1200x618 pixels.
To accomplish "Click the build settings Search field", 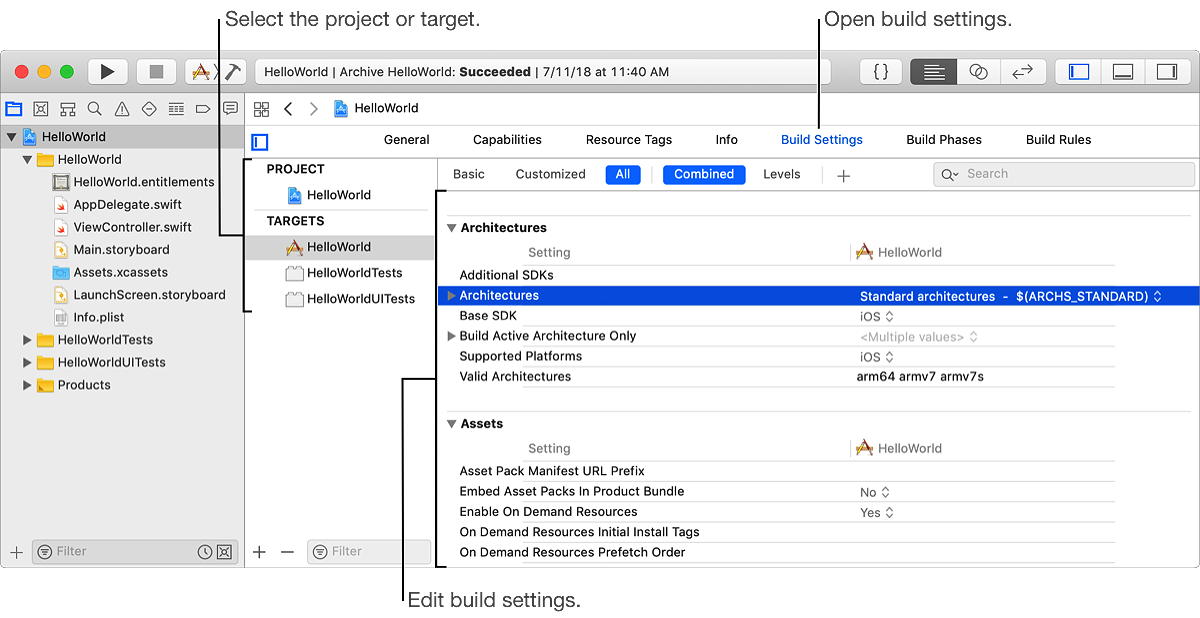I will tap(1064, 174).
